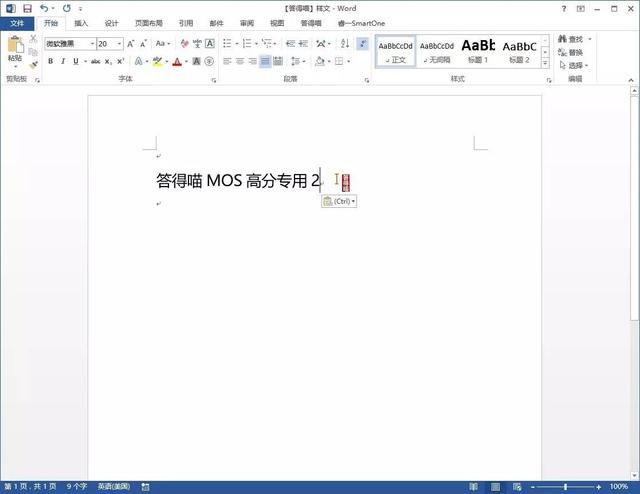640x494 pixels.
Task: Toggle Justify alignment button
Action: [x=265, y=61]
